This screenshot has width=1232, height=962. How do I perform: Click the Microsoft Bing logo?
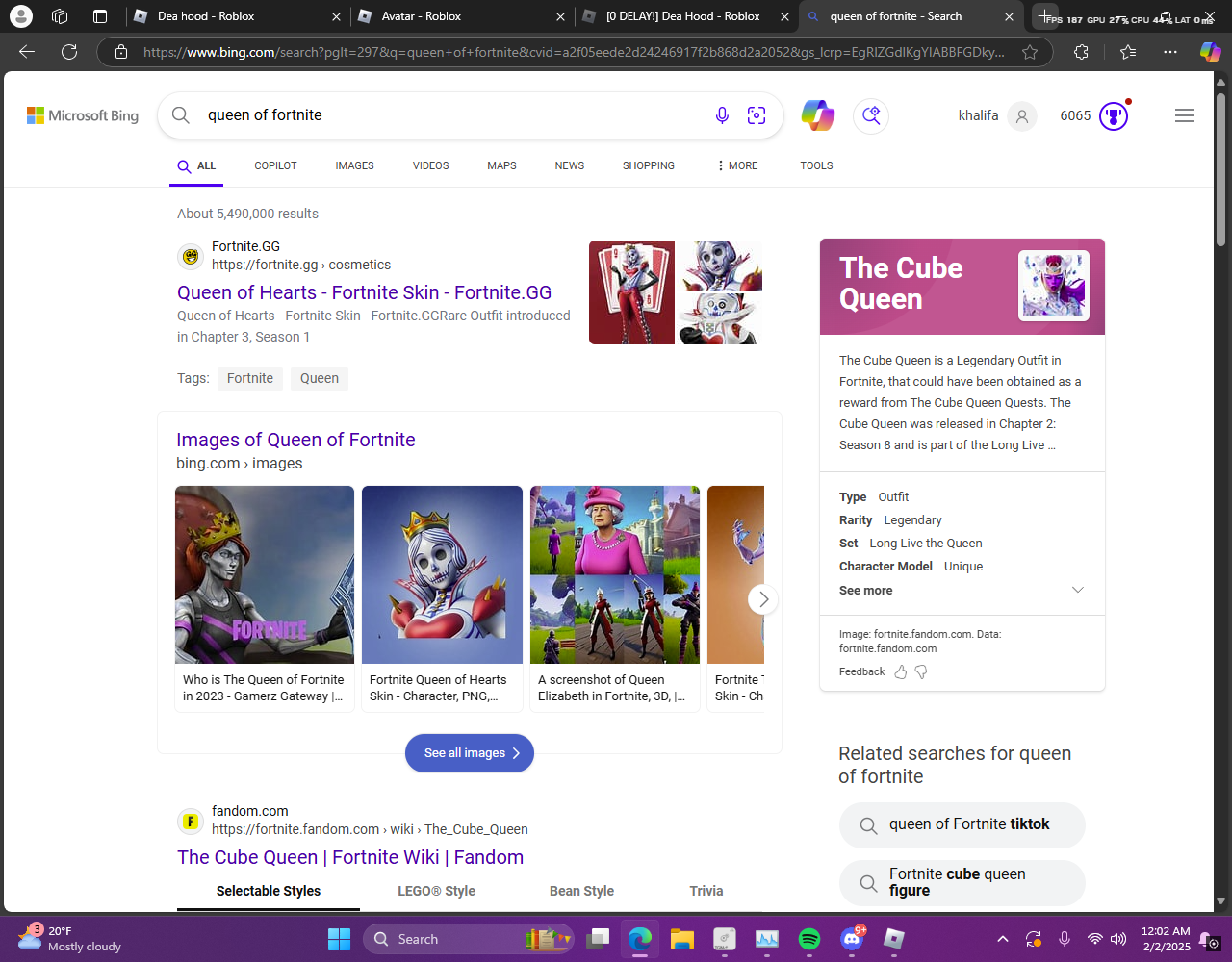[x=83, y=115]
